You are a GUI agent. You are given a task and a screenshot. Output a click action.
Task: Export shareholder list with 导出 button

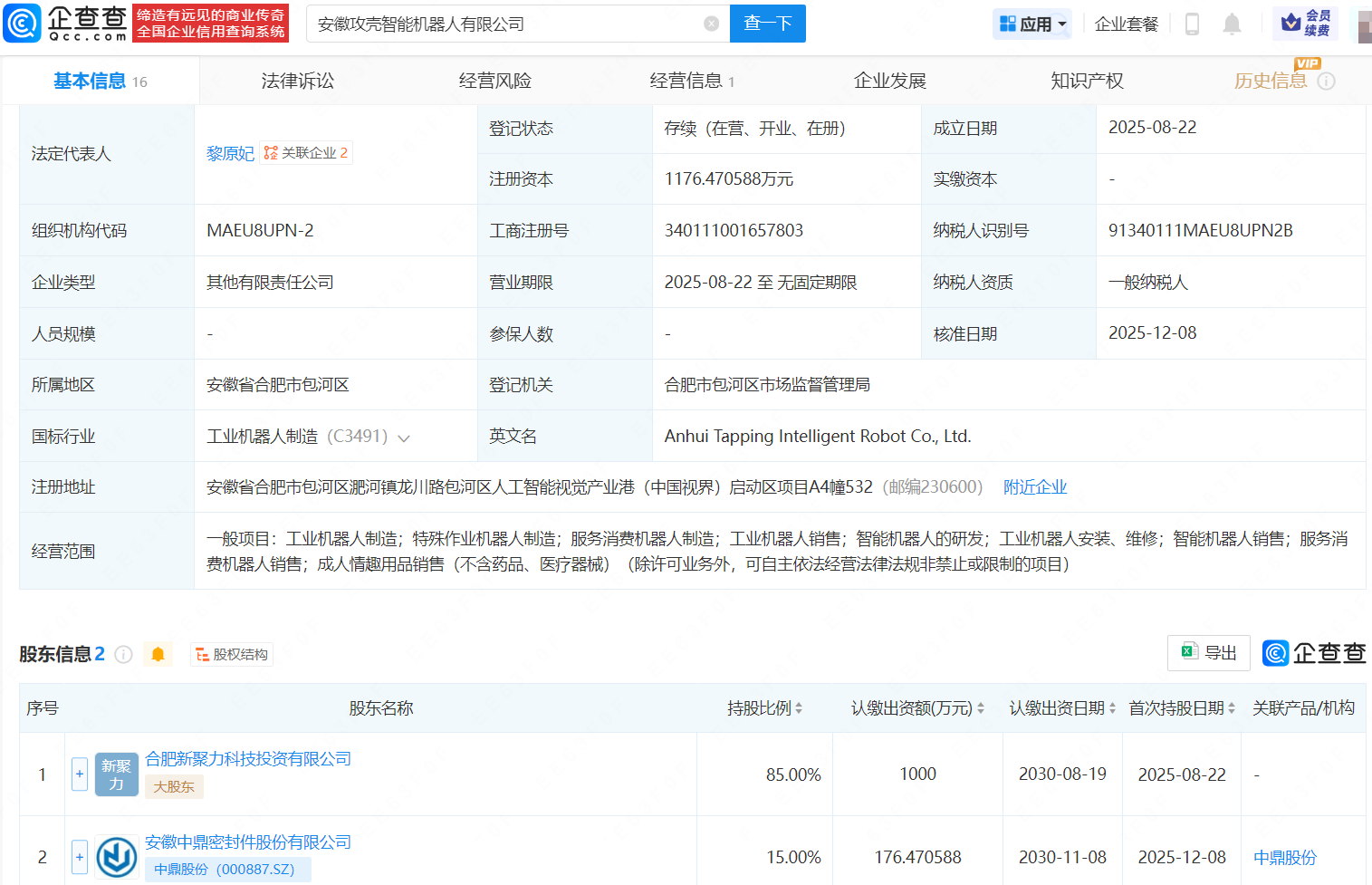(x=1209, y=653)
